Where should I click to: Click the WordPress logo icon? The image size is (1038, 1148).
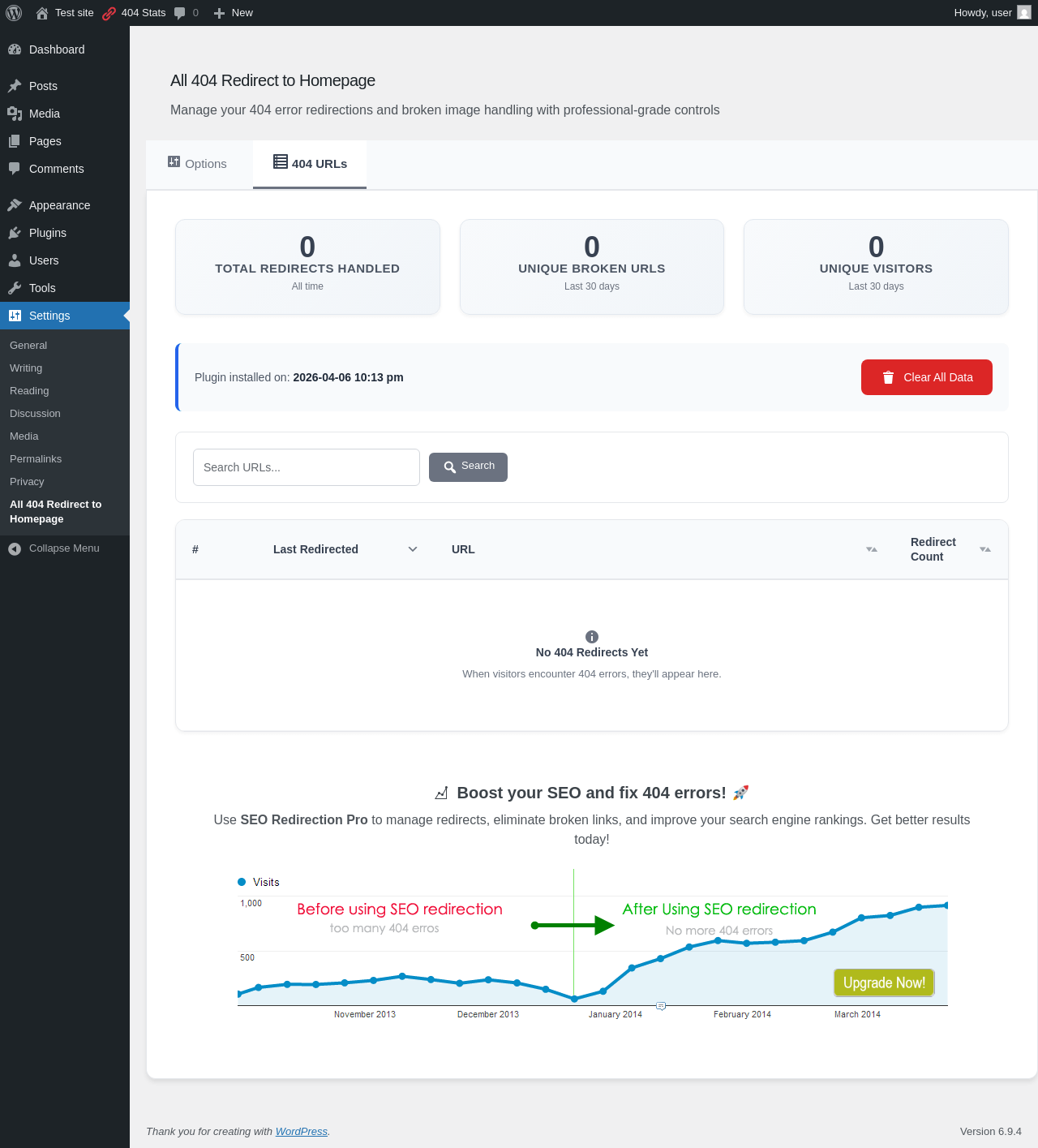14,13
